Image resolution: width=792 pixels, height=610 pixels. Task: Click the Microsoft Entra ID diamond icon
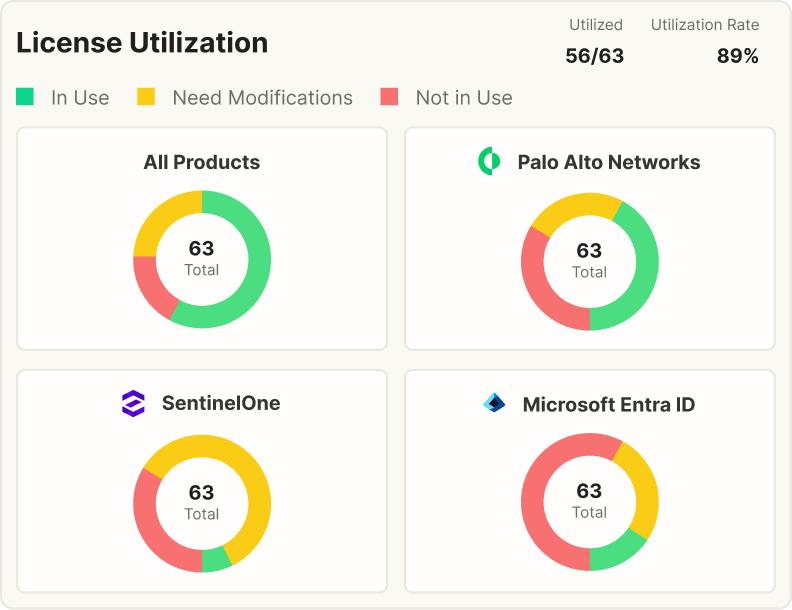(494, 403)
